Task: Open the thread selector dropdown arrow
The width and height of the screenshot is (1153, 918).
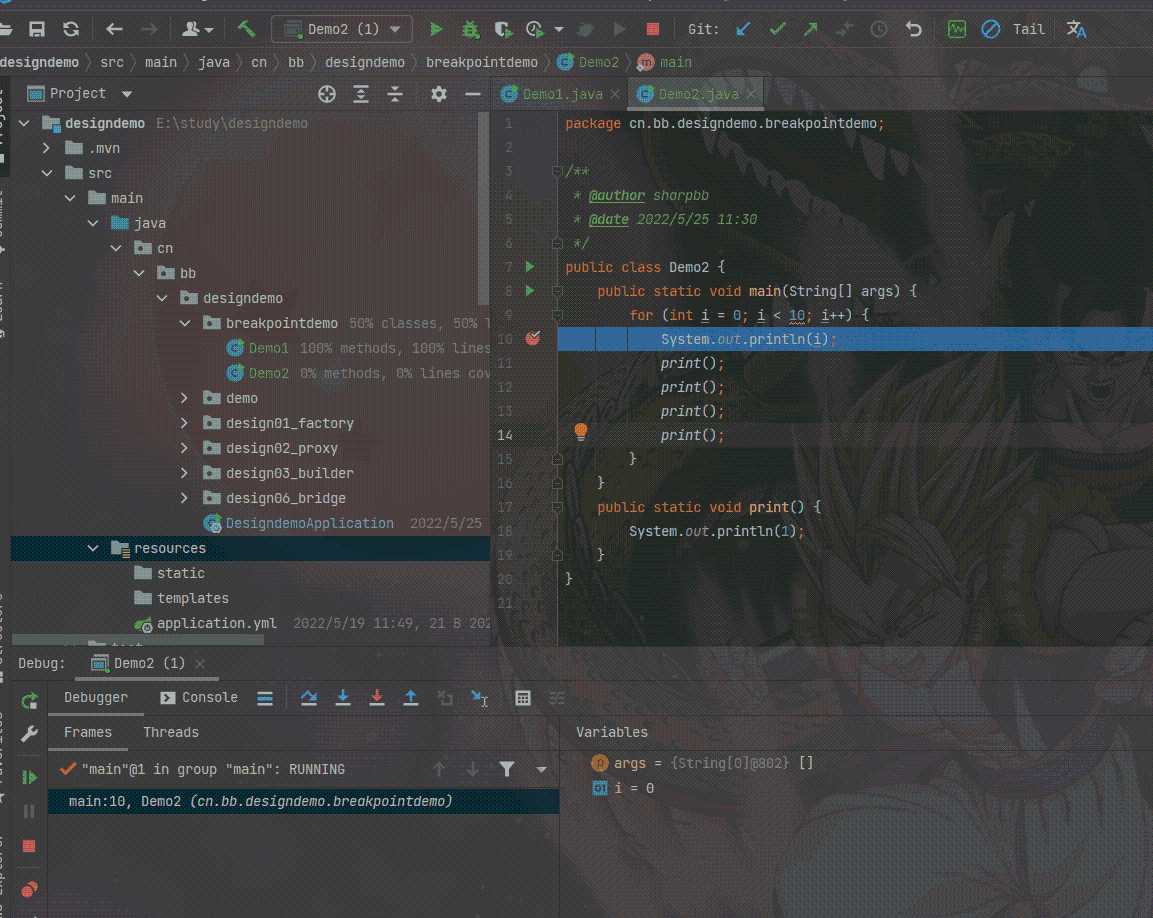Action: click(x=541, y=769)
